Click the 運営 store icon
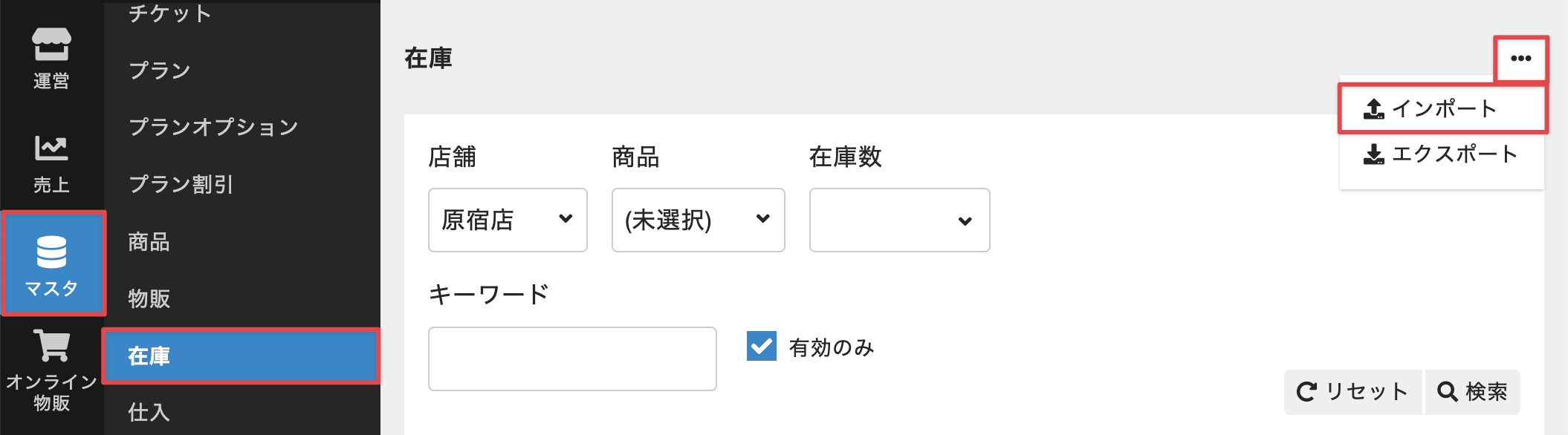 click(x=51, y=45)
